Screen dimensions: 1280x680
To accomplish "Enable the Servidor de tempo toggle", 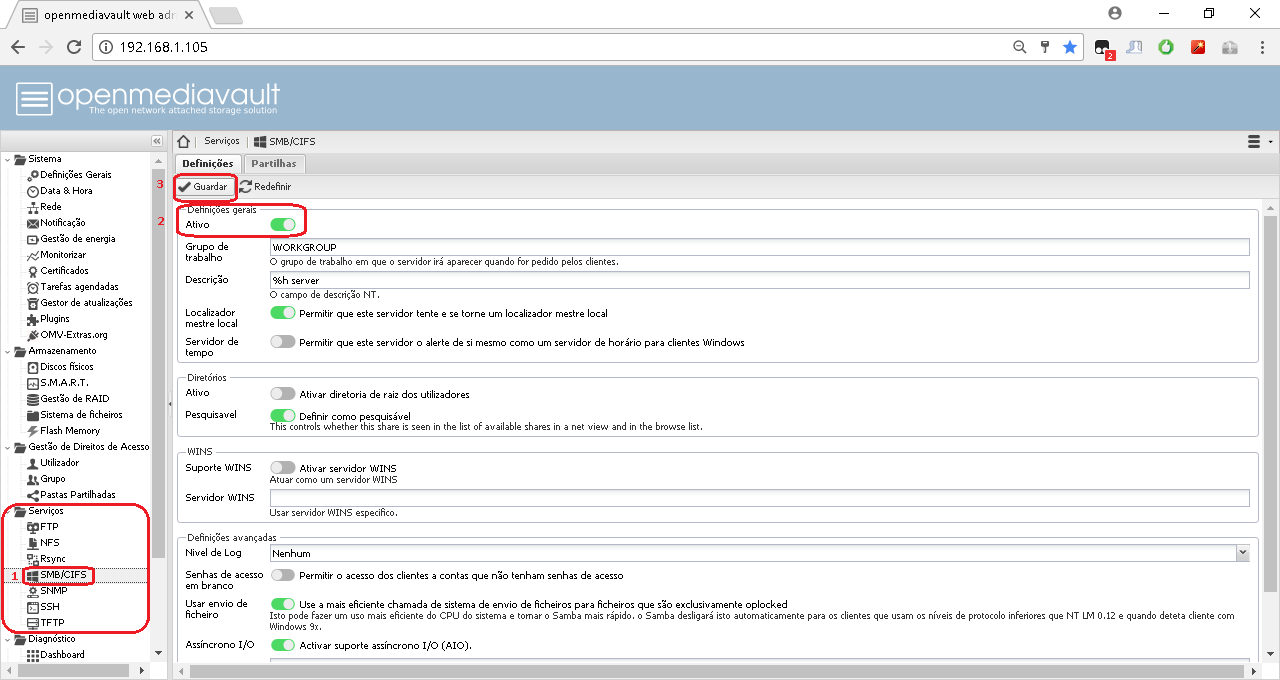I will point(283,342).
